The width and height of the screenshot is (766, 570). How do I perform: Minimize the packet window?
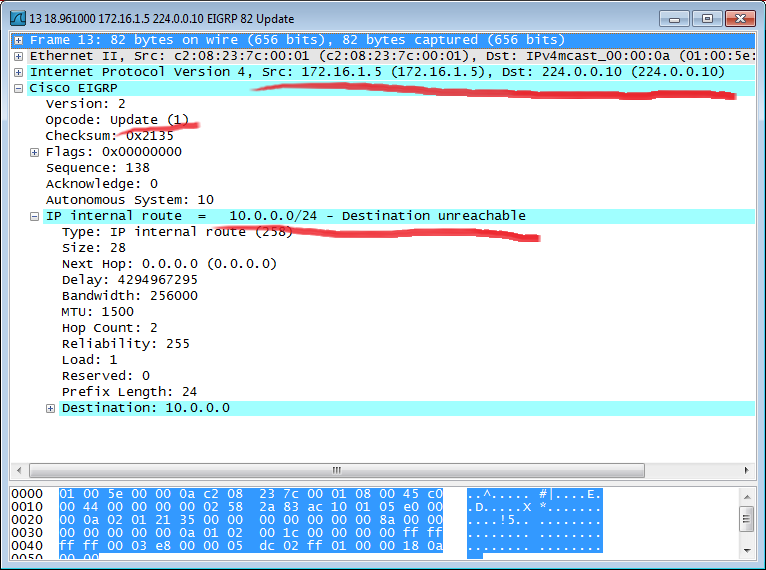pyautogui.click(x=675, y=19)
